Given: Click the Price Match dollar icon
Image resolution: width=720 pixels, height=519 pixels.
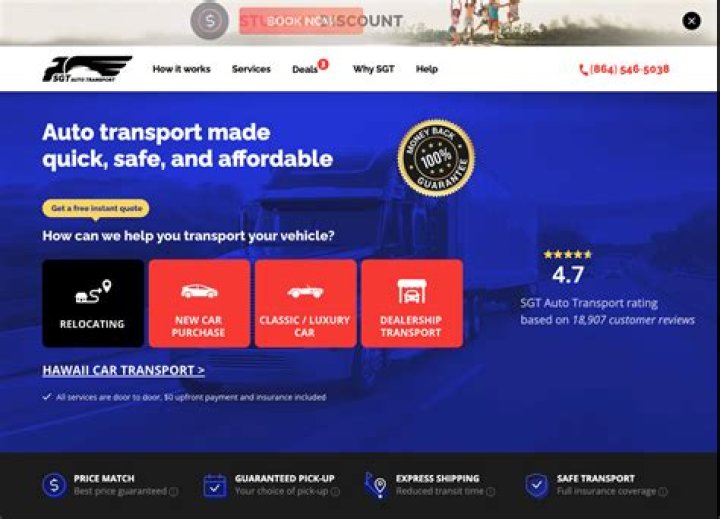Looking at the screenshot, I should (55, 485).
